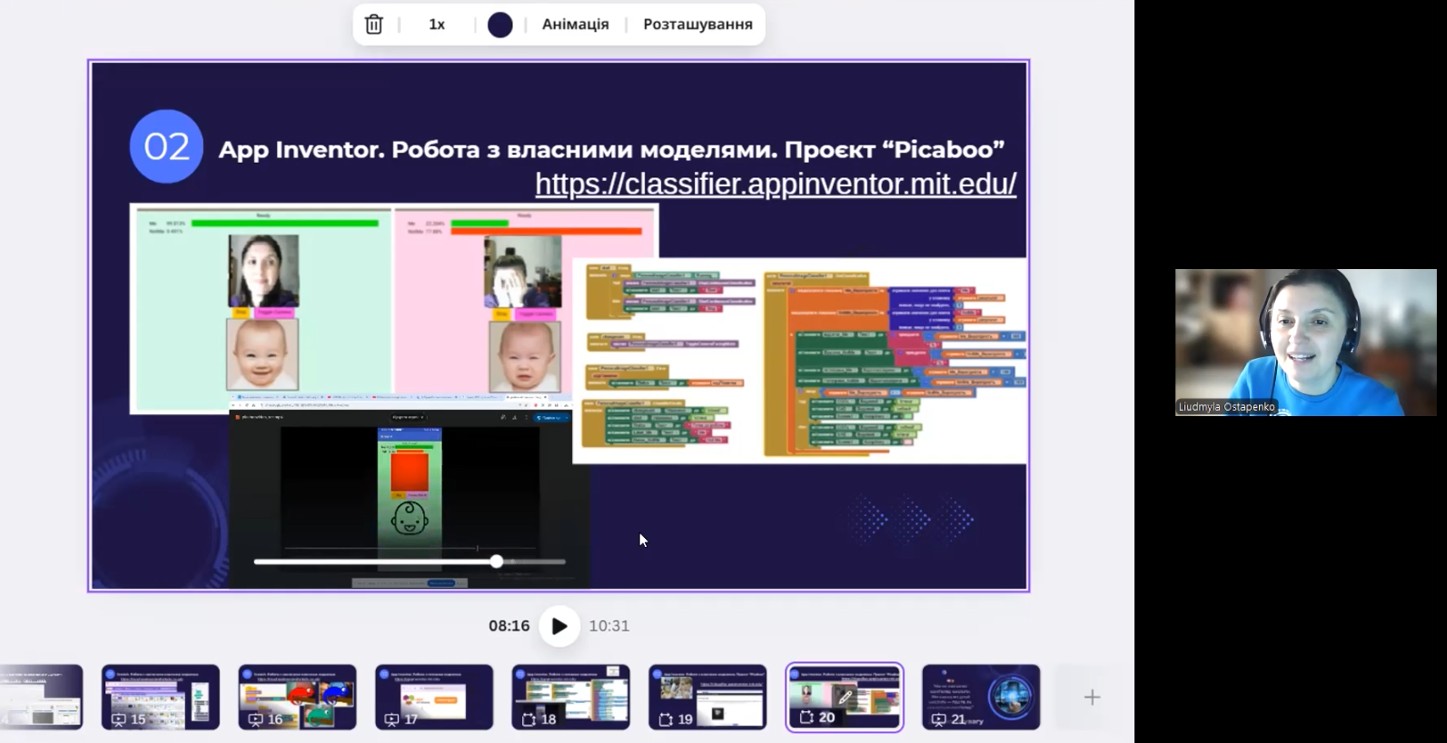
Task: Open slide 18 thumbnail
Action: click(571, 697)
